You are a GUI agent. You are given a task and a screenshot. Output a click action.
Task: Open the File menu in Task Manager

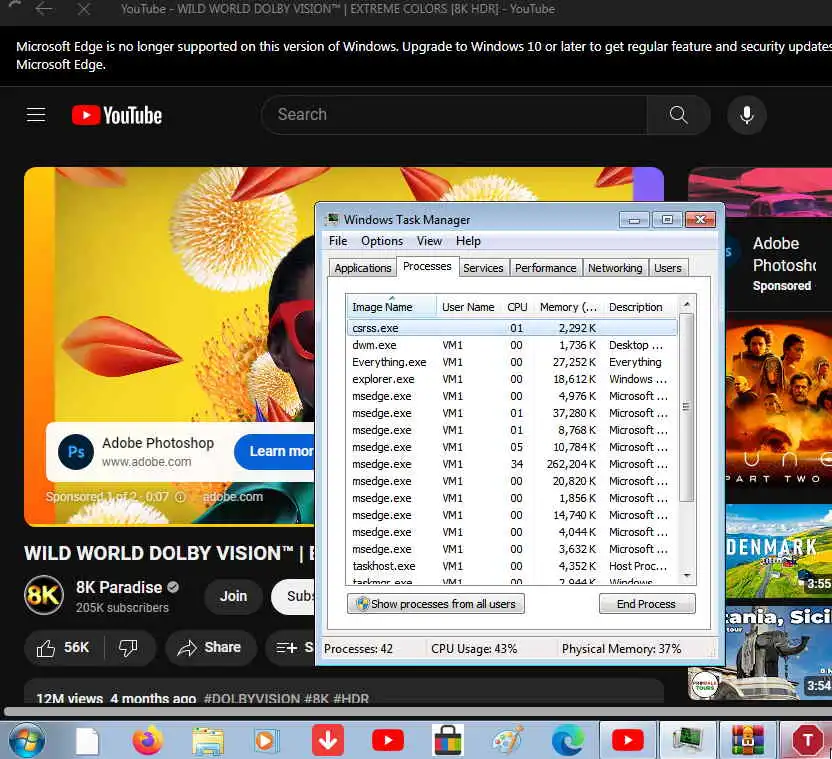(x=338, y=241)
